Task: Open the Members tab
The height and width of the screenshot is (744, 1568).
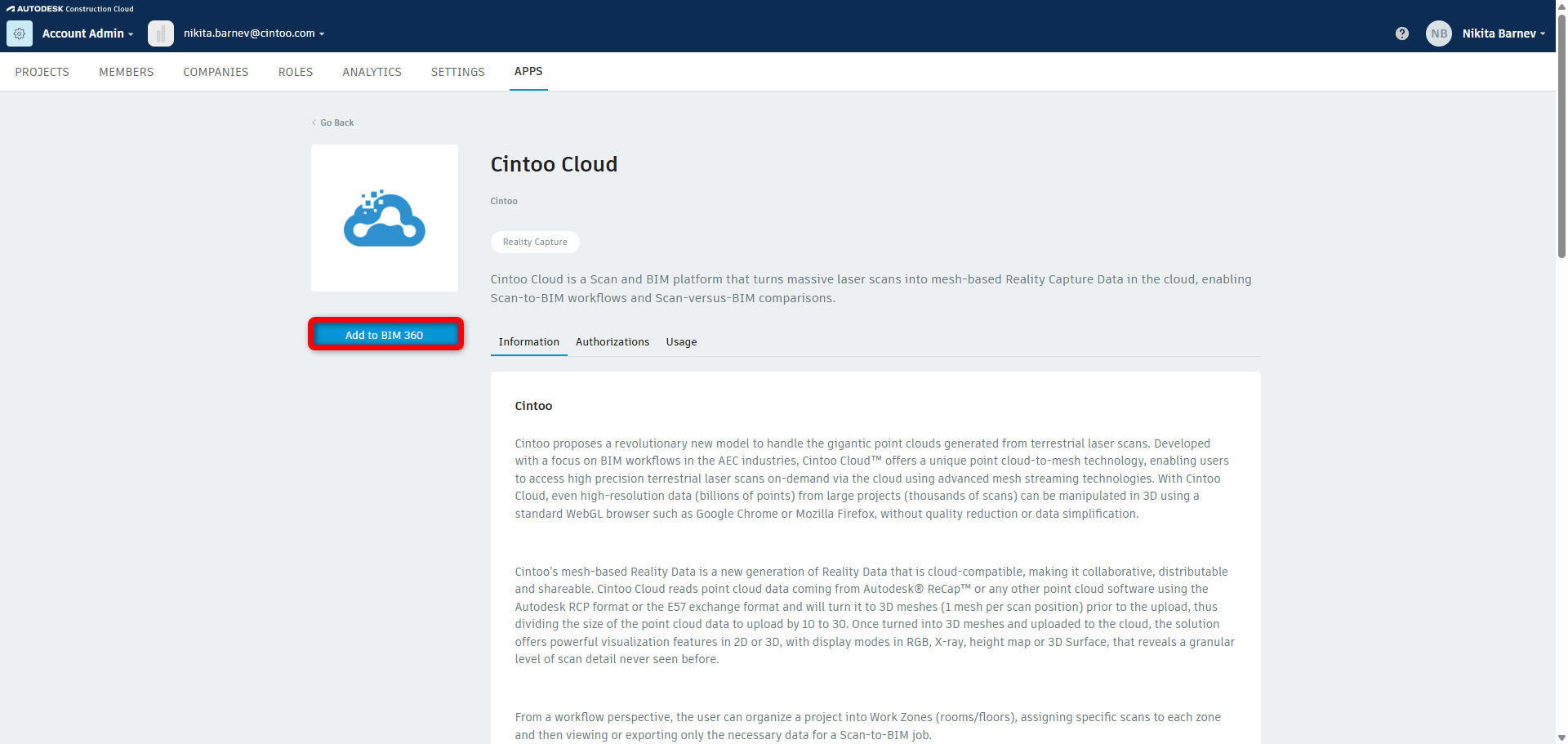Action: (x=127, y=72)
